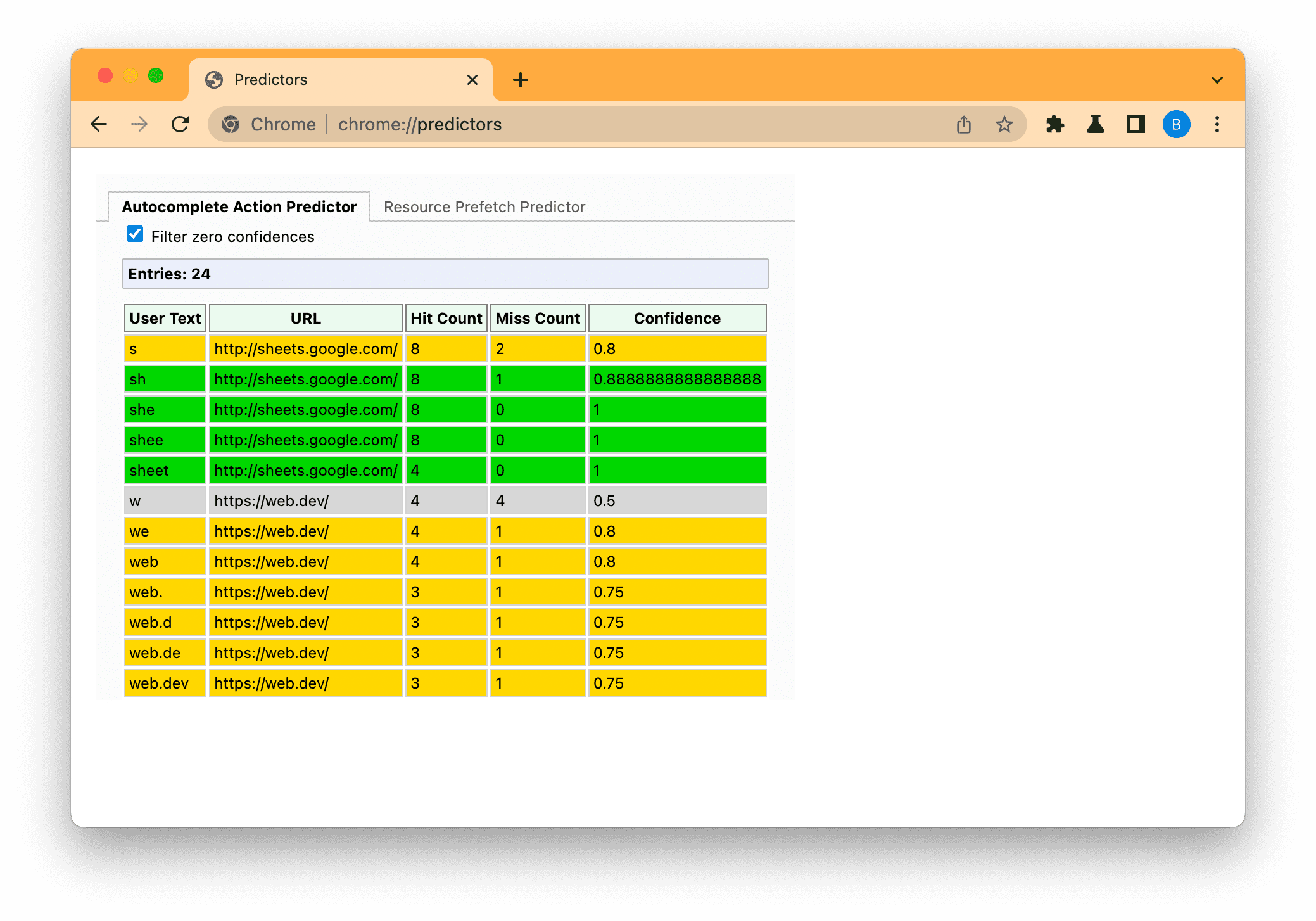Viewport: 1316px width, 921px height.
Task: Click the screenshot or share icon
Action: point(964,124)
